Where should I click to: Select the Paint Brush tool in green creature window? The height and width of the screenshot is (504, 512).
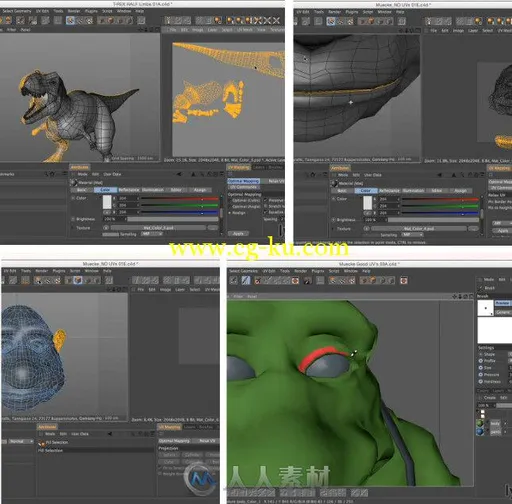[246, 280]
